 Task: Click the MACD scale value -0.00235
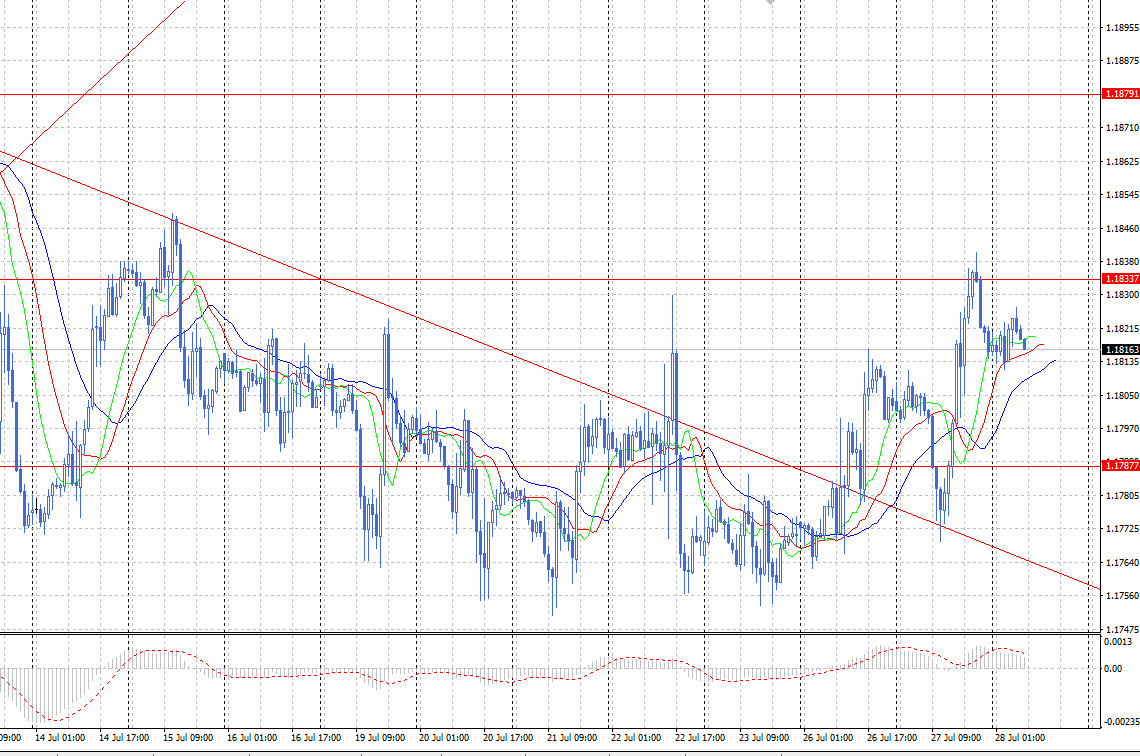click(x=1121, y=722)
